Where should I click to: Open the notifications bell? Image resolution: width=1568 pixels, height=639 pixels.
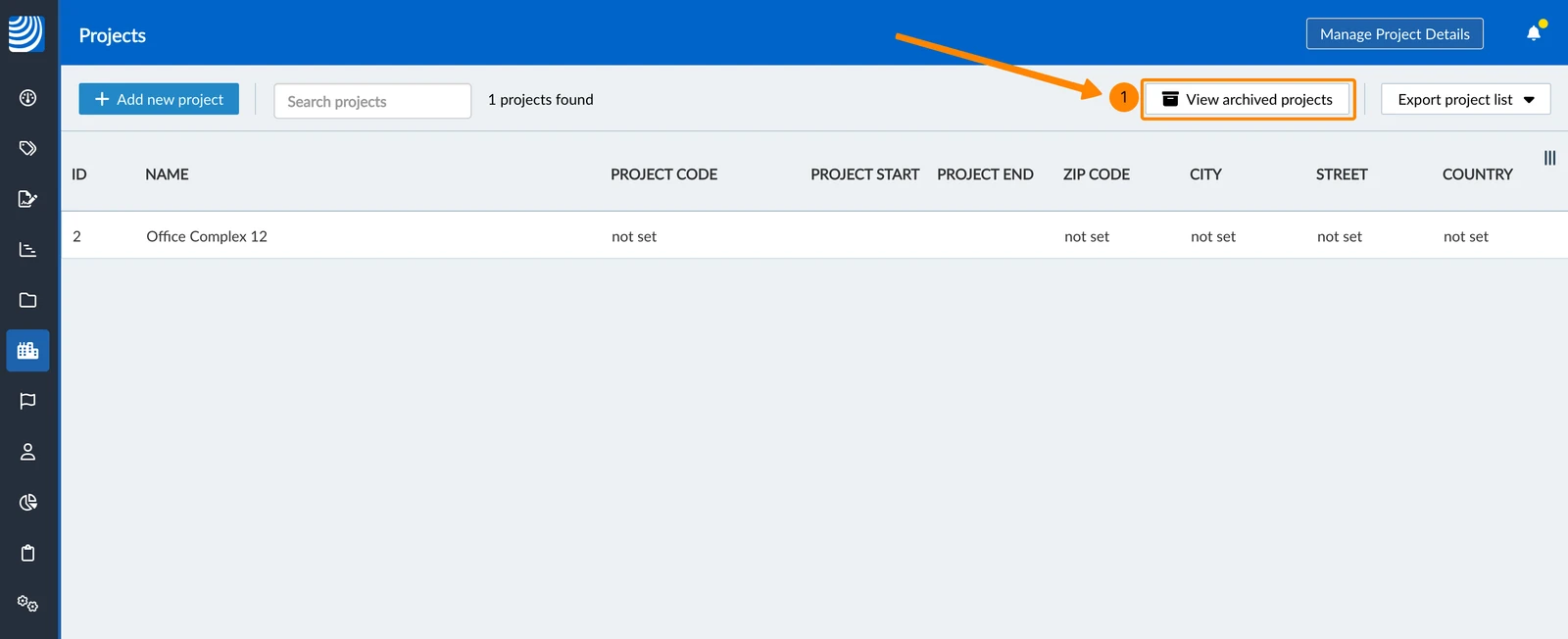tap(1534, 33)
